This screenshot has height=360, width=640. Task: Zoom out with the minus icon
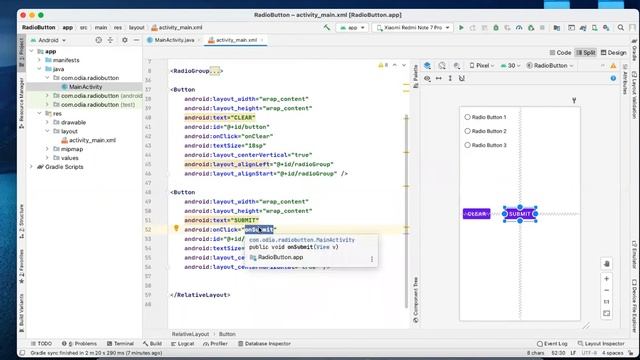point(607,290)
